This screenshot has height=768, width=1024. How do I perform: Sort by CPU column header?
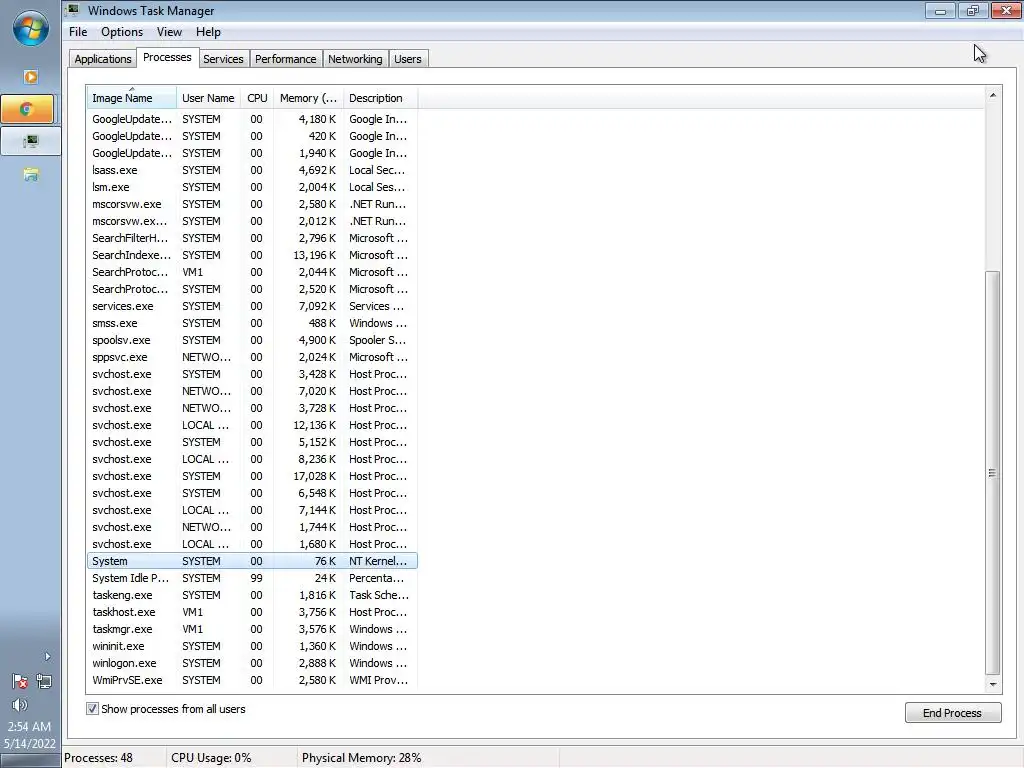tap(257, 98)
